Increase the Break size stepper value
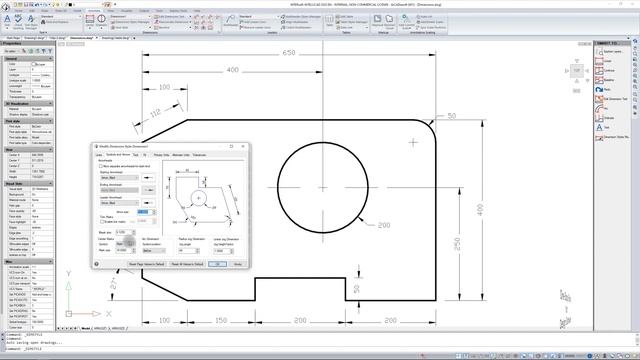This screenshot has width=640, height=360. point(133,231)
